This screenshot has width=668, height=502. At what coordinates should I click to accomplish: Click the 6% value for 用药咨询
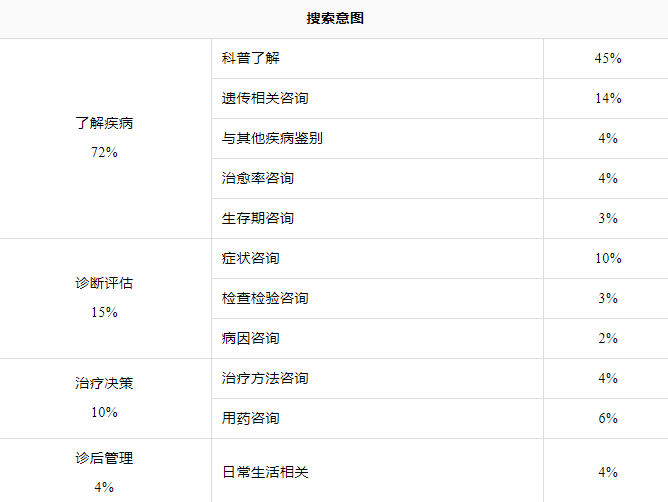coord(608,418)
